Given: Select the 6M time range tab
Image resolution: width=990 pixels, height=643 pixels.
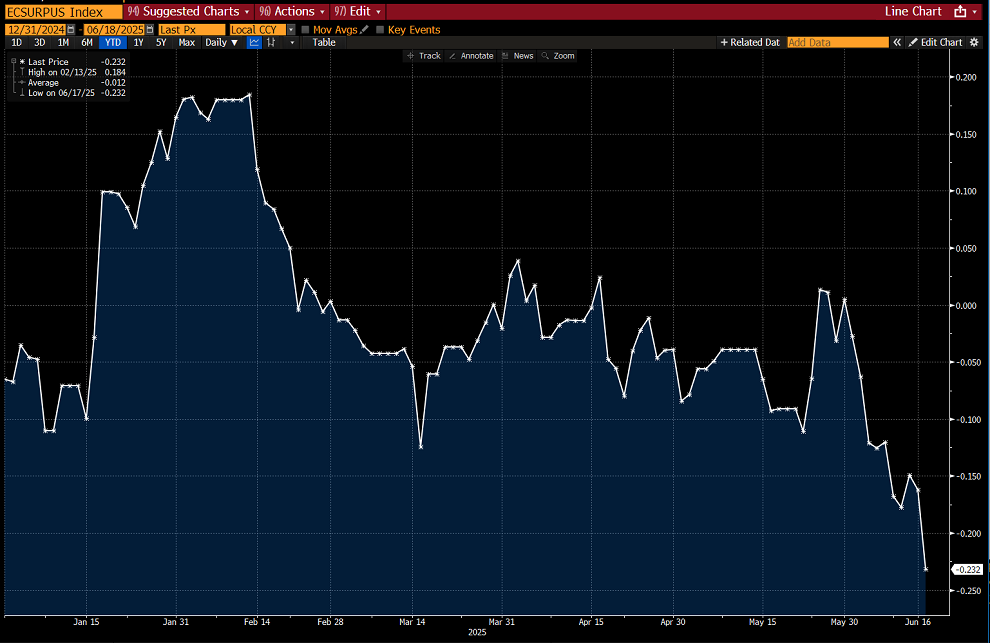Looking at the screenshot, I should [x=87, y=42].
